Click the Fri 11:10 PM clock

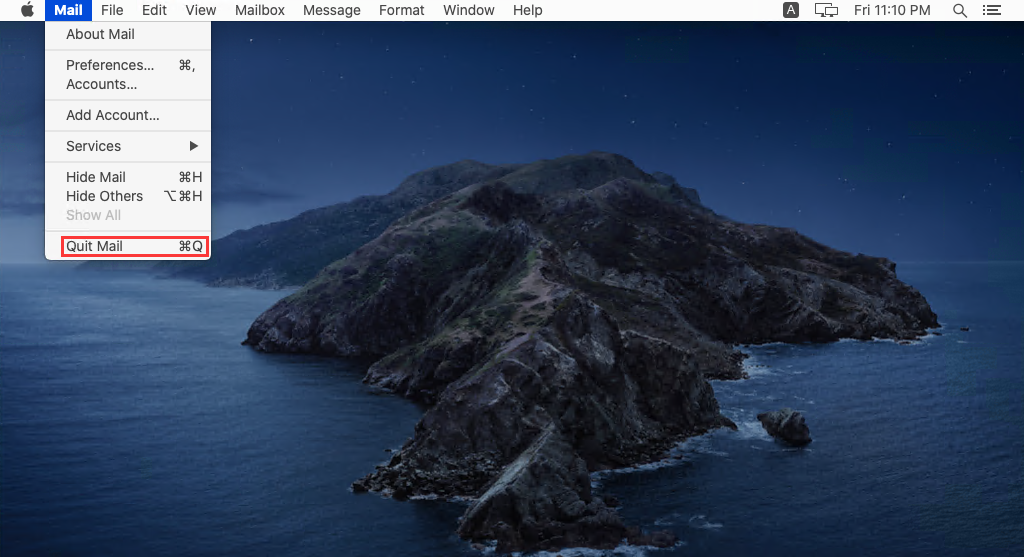(x=892, y=10)
